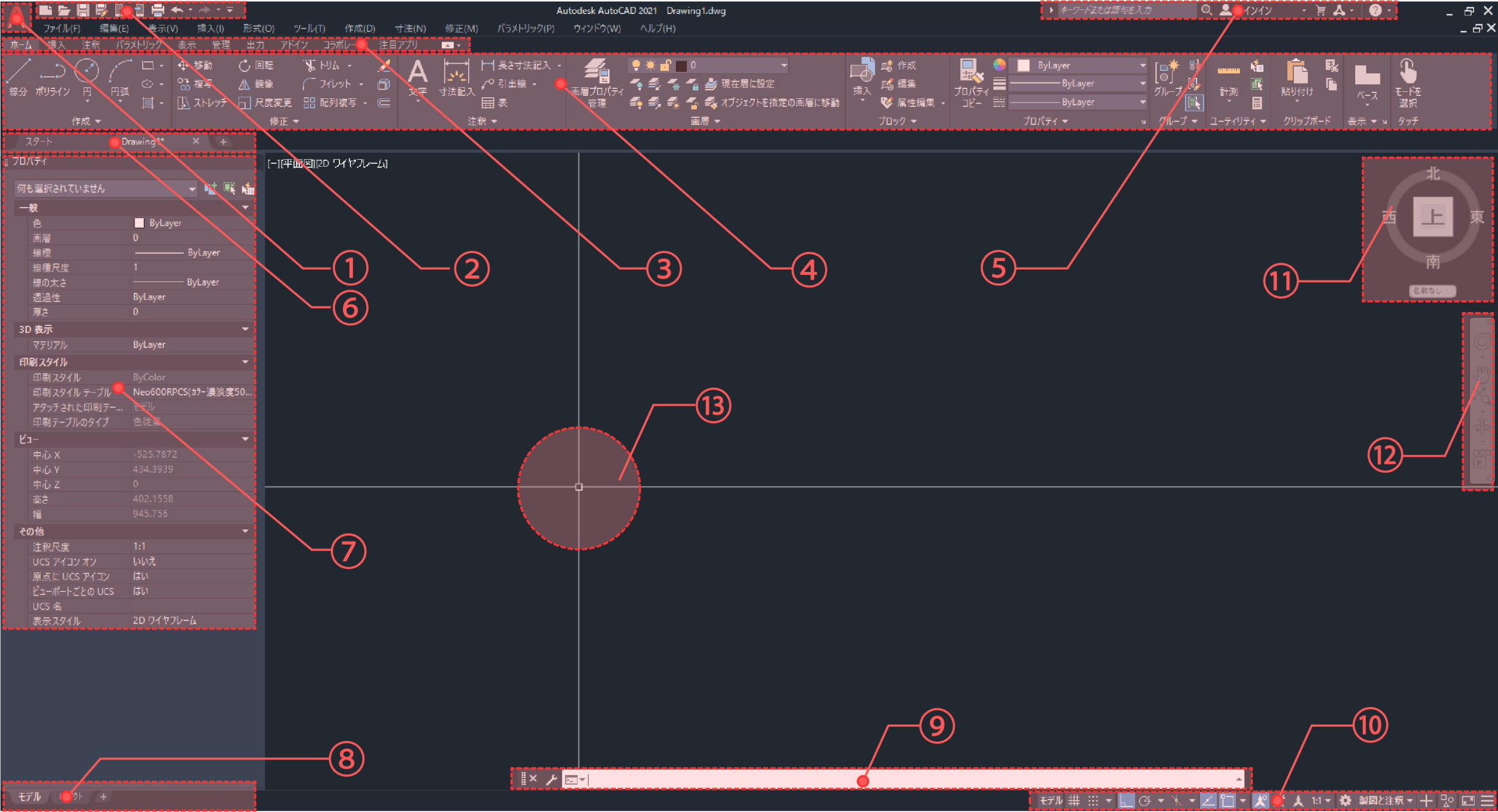This screenshot has width=1498, height=812.
Task: Switch to the 注釈 ribbon tab
Action: tap(90, 44)
